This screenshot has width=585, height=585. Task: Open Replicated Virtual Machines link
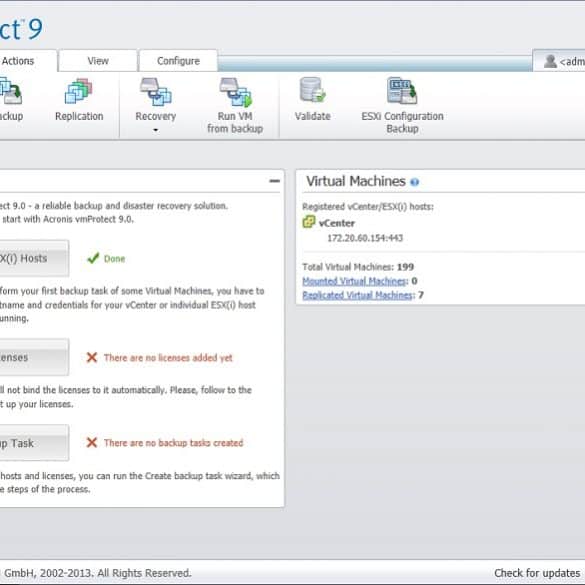click(358, 295)
